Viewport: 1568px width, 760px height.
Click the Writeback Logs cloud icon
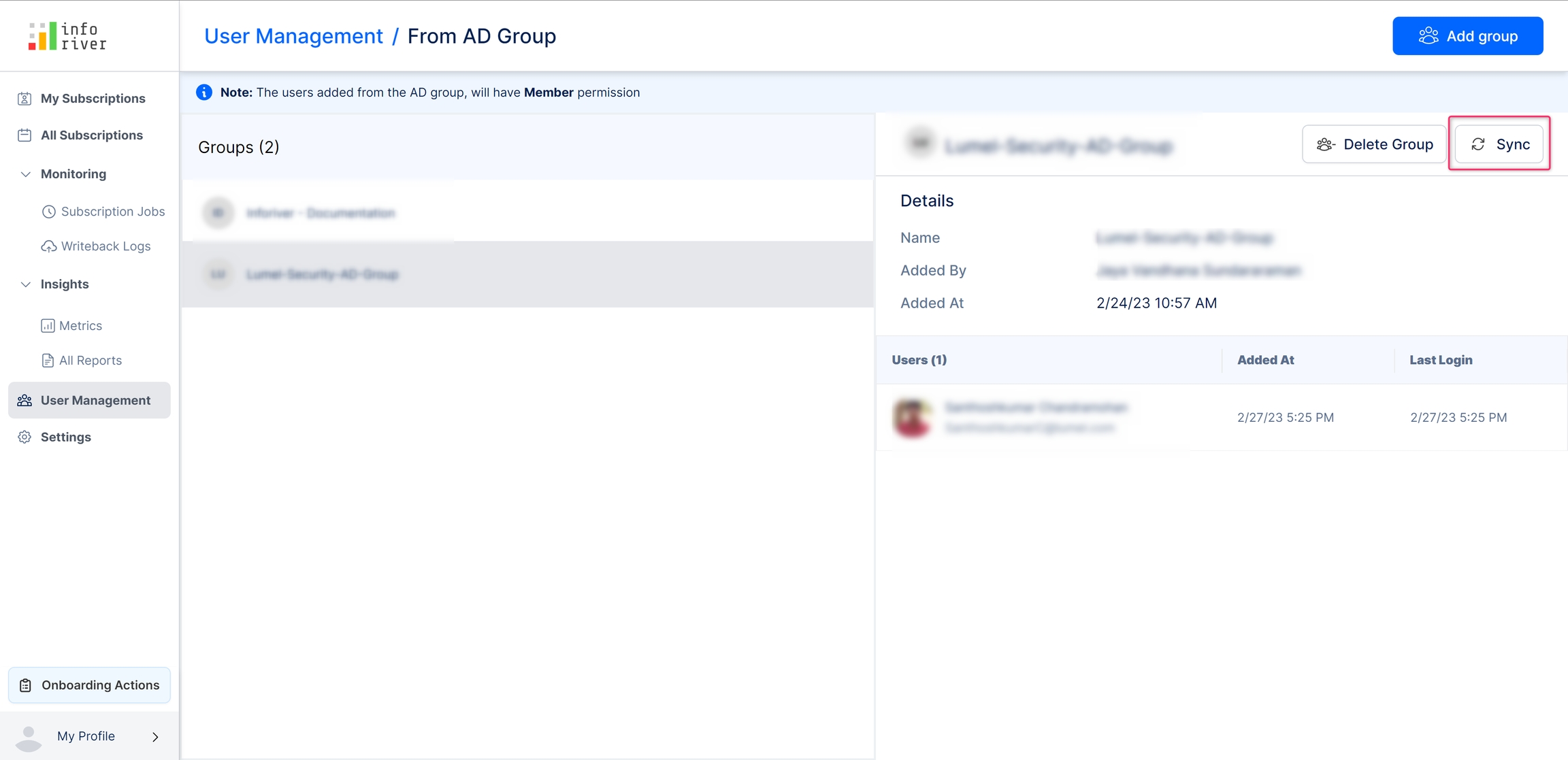point(48,246)
